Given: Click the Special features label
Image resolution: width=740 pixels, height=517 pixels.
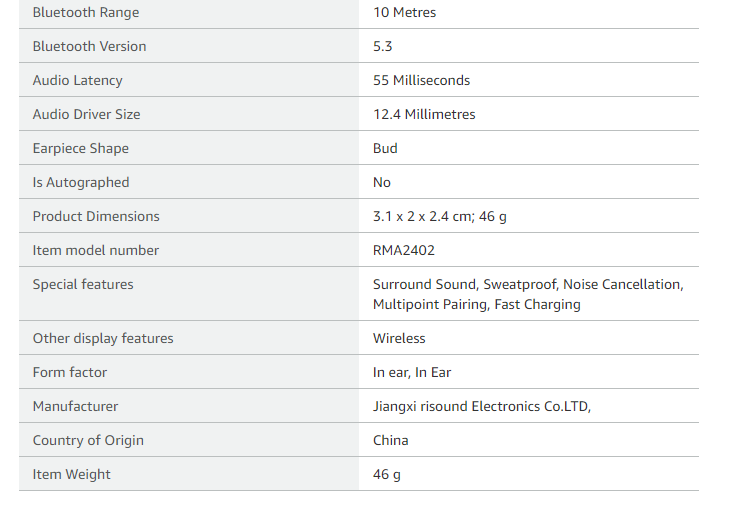Looking at the screenshot, I should [83, 285].
